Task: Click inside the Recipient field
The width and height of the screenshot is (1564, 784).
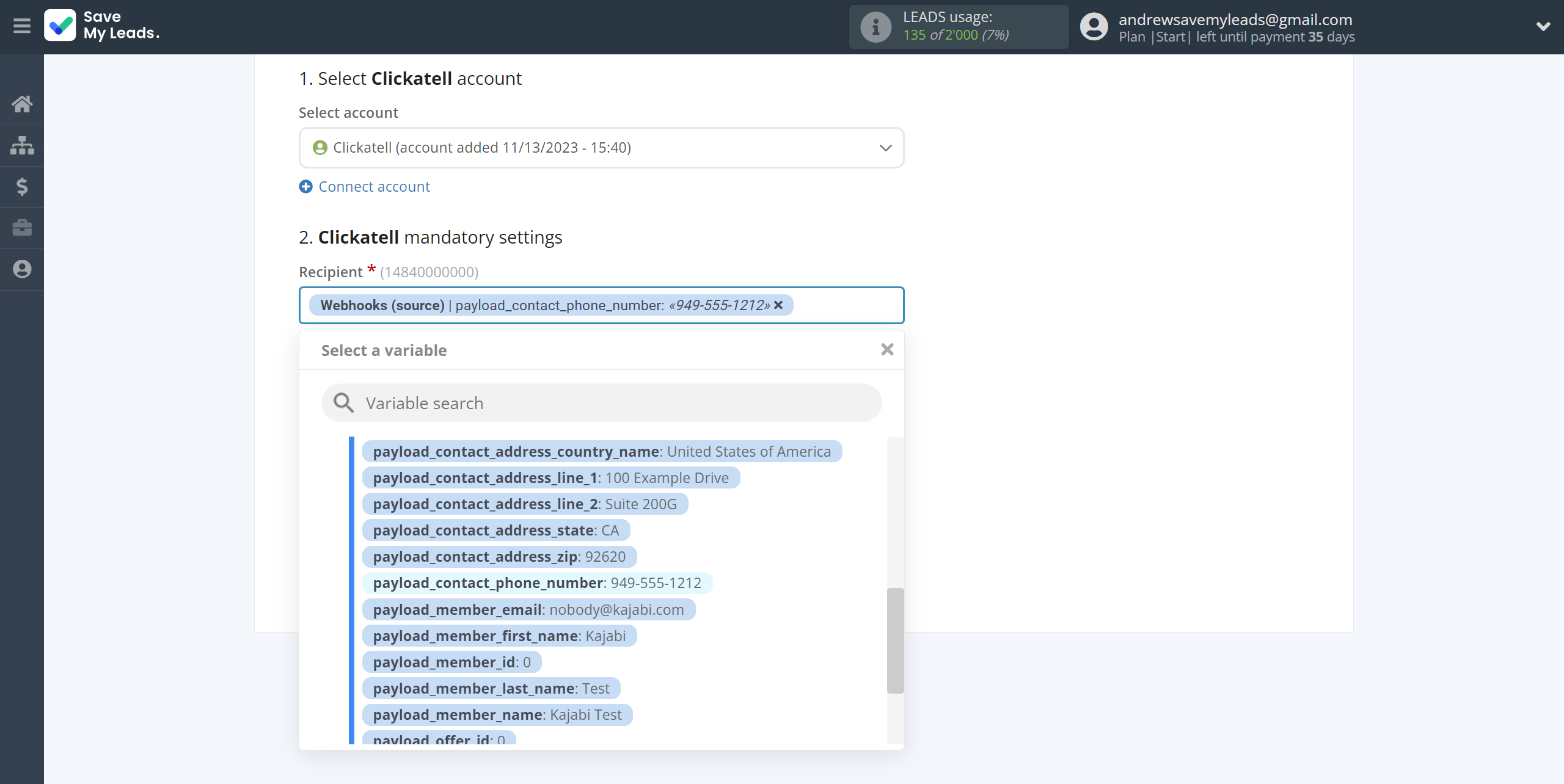Action: [601, 305]
